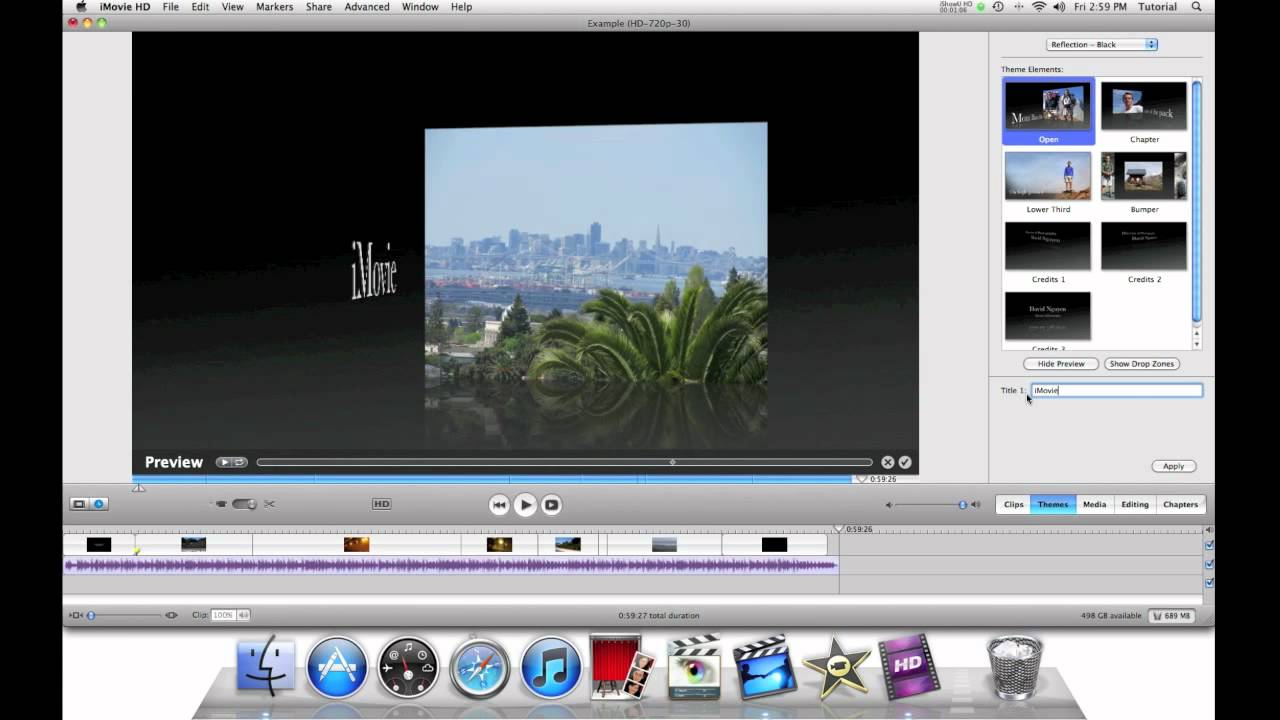Accept the preview with checkmark icon
Screen dimensions: 1280x720
pyautogui.click(x=905, y=462)
